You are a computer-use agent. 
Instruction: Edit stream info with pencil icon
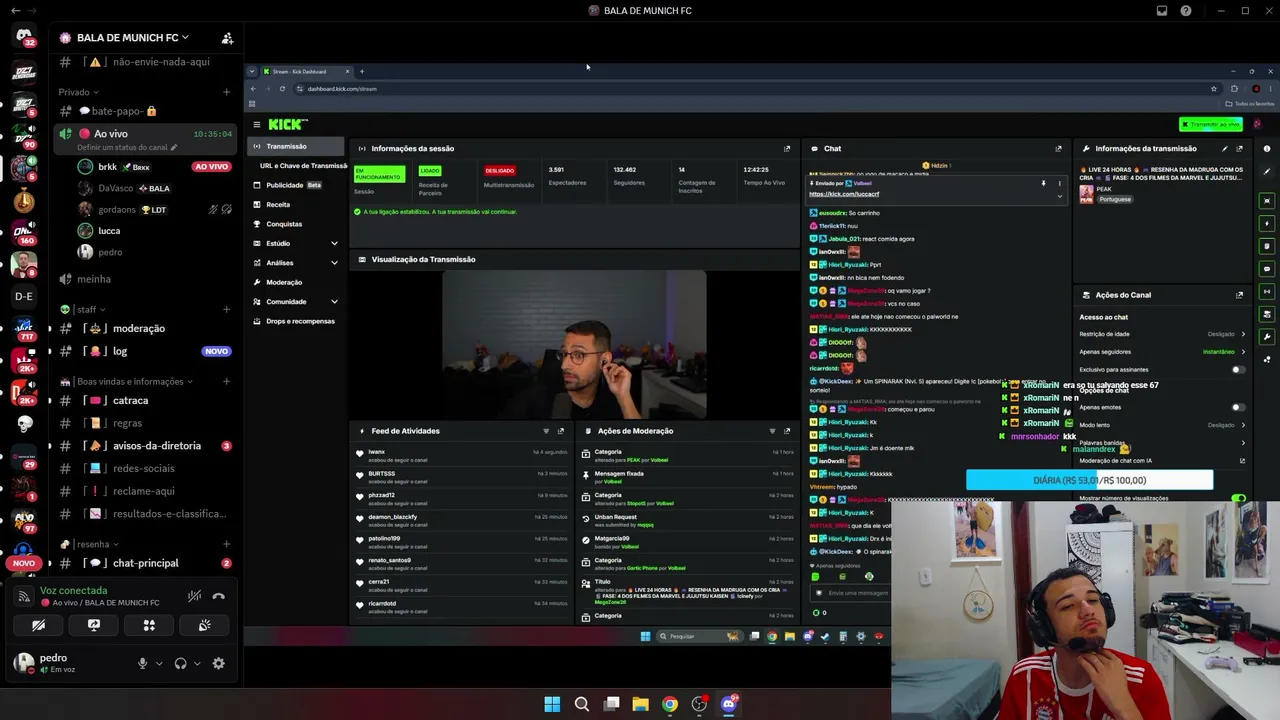point(1225,149)
